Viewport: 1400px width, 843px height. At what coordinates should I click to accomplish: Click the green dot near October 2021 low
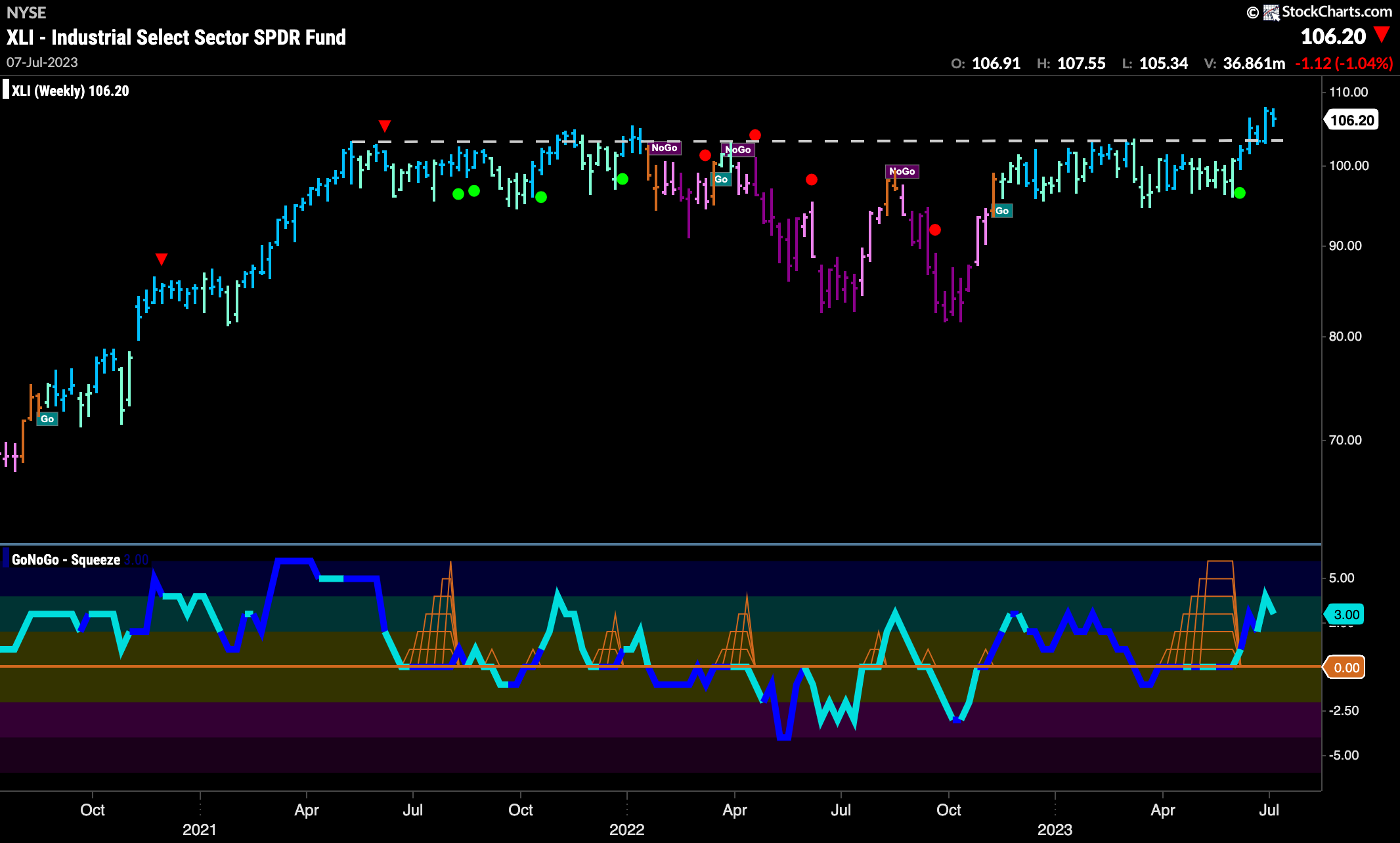pos(541,197)
